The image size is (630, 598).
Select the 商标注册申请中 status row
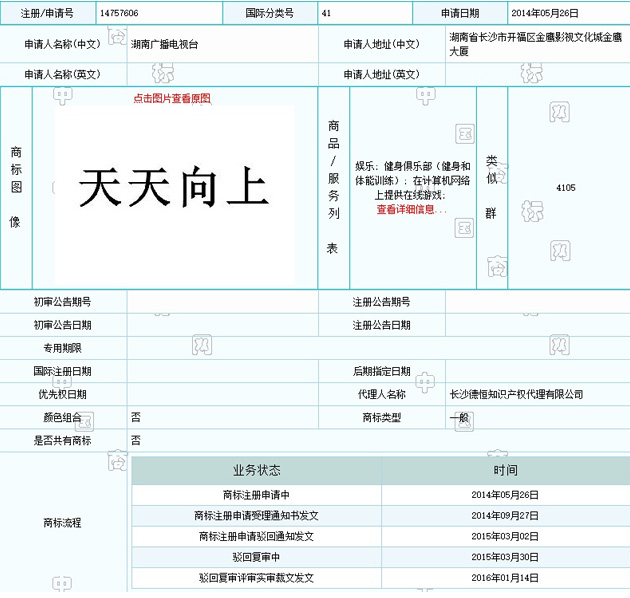coord(256,494)
